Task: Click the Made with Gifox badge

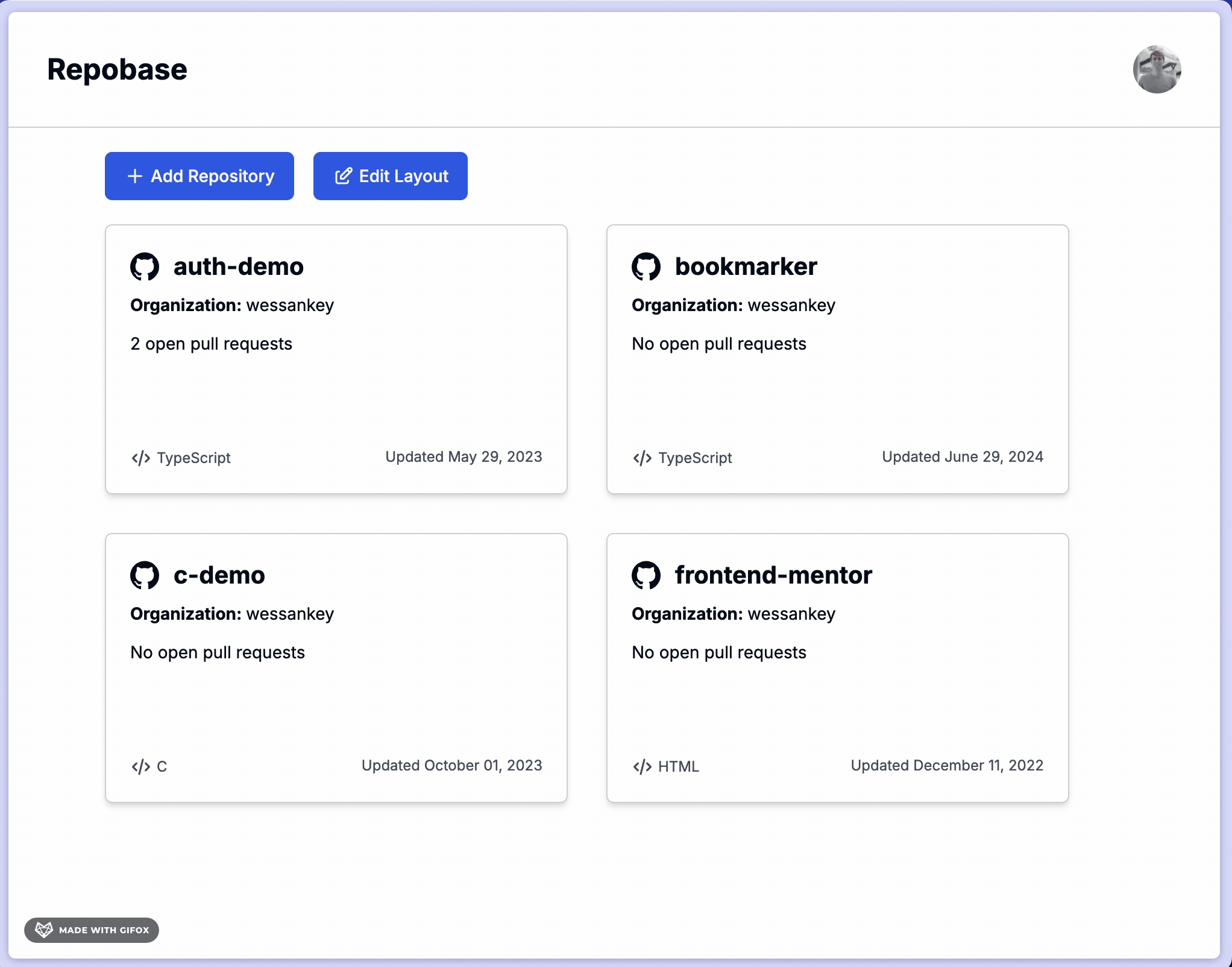Action: (x=92, y=930)
